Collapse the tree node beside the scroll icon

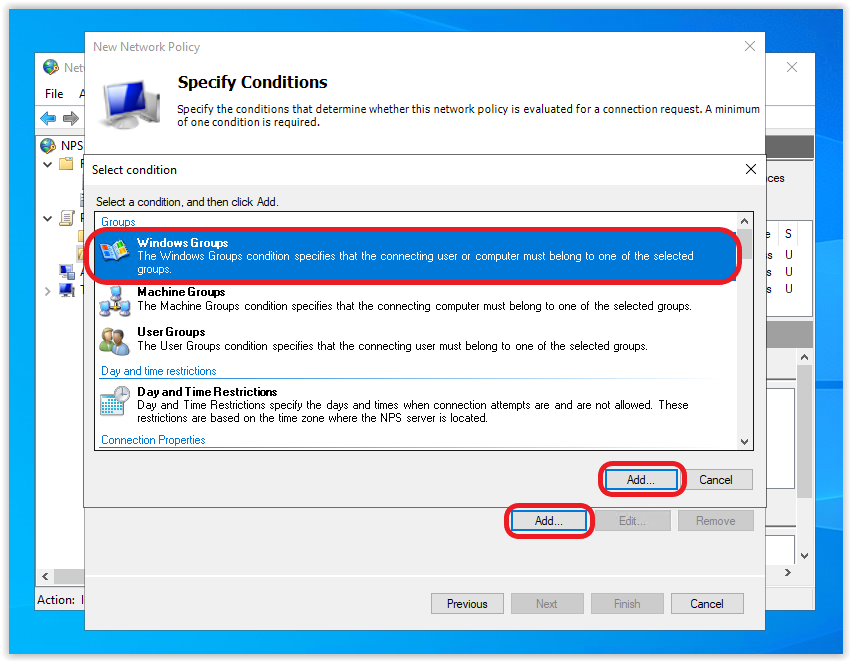click(x=48, y=219)
